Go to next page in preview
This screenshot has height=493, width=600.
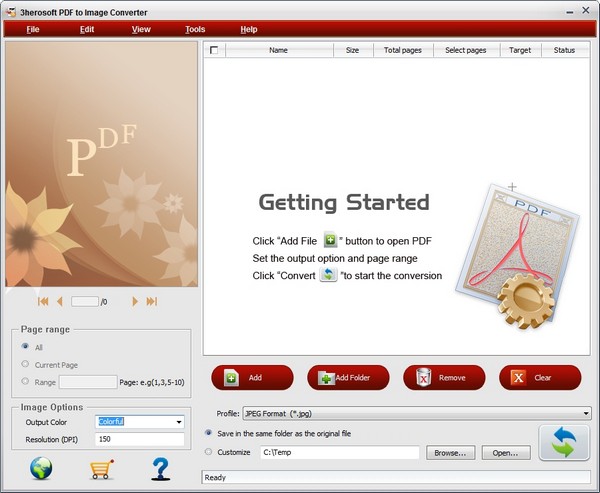[135, 301]
